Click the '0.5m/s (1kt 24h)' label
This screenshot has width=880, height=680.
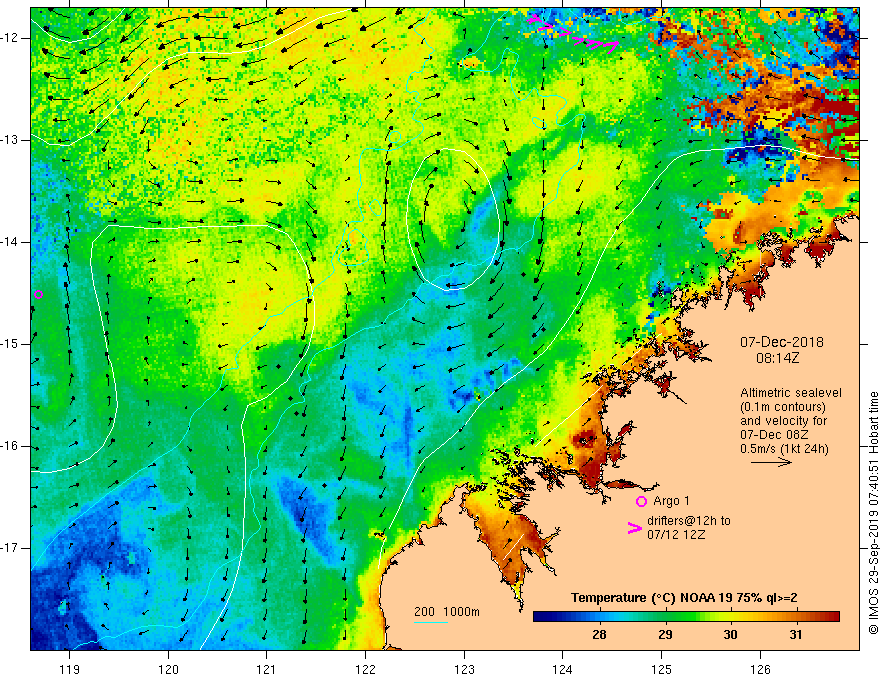point(784,448)
